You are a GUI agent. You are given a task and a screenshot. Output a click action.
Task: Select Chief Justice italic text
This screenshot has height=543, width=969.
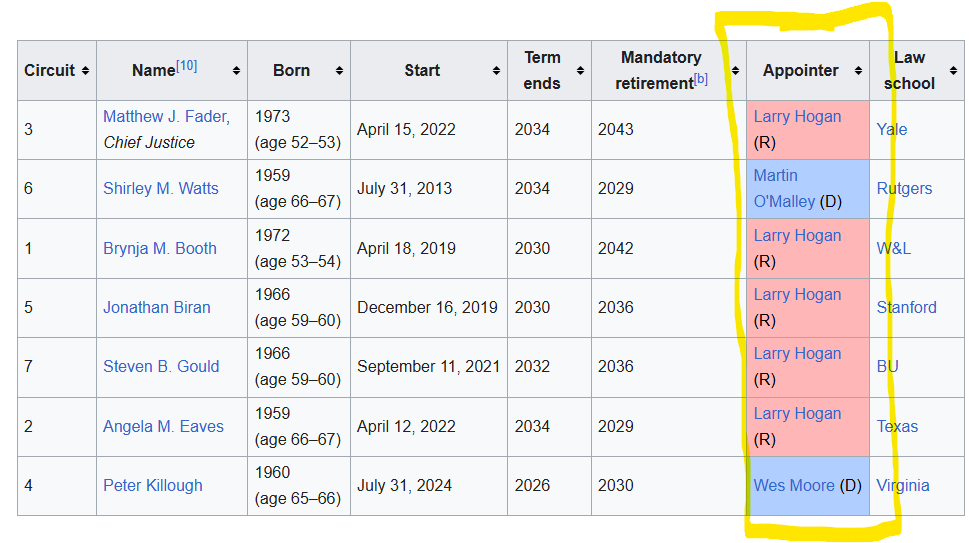click(149, 143)
